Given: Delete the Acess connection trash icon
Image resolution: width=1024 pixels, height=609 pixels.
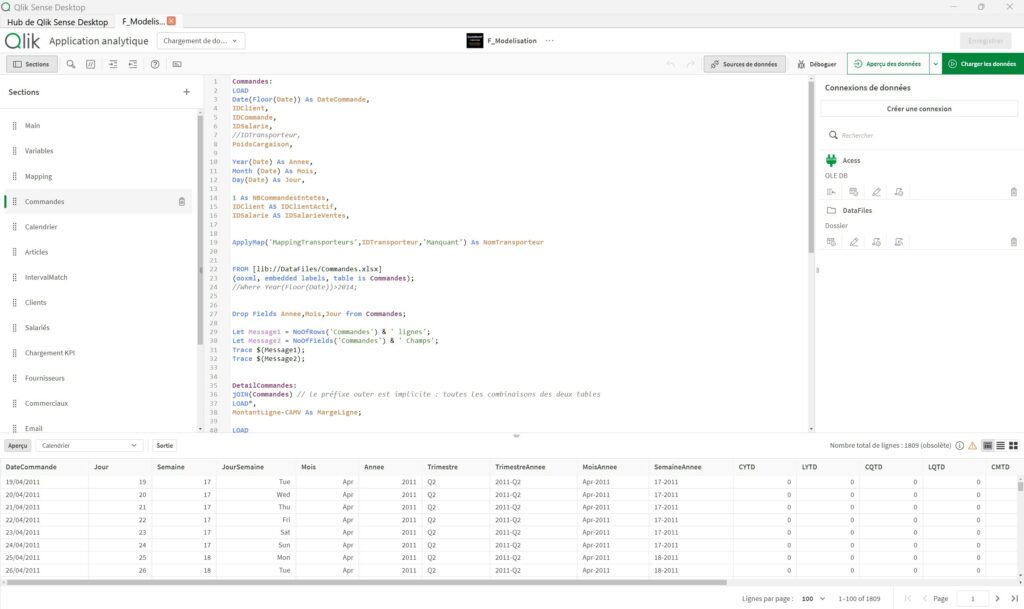Looking at the screenshot, I should click(x=1014, y=192).
